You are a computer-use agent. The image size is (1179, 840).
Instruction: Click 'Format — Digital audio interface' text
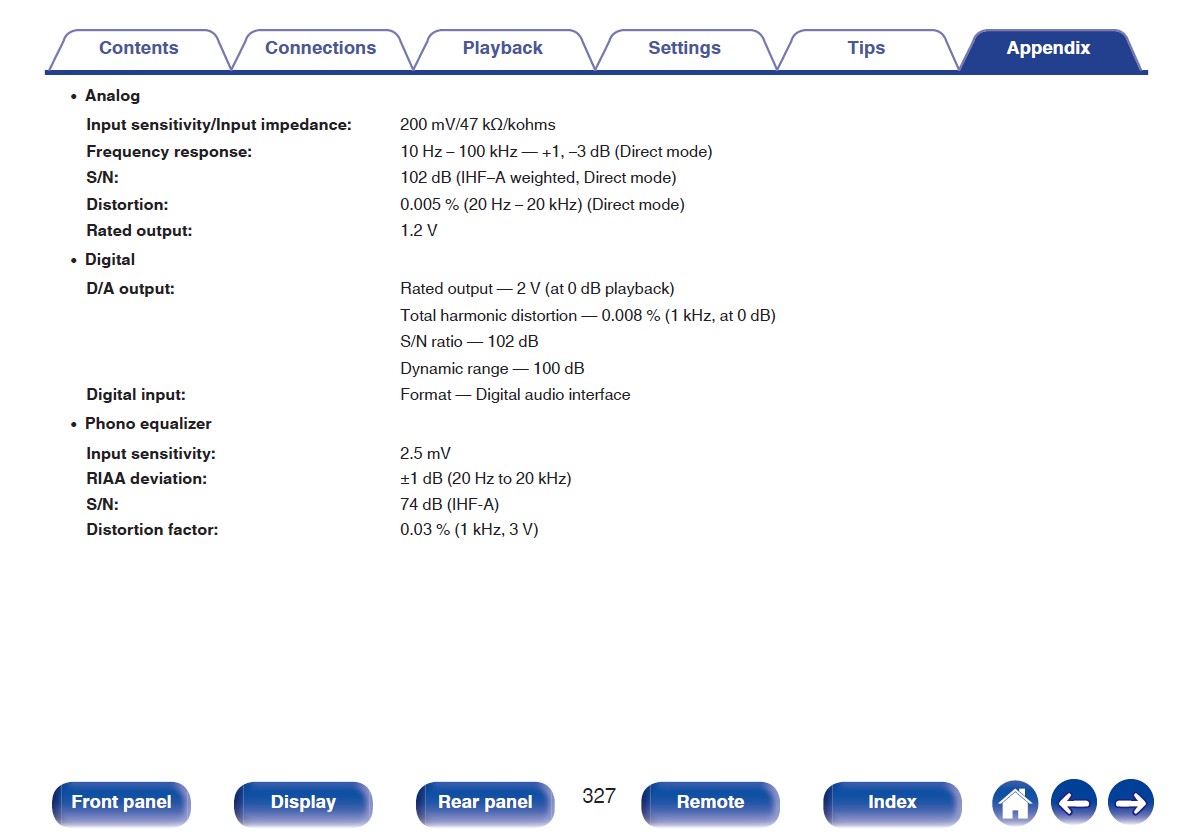(x=515, y=395)
